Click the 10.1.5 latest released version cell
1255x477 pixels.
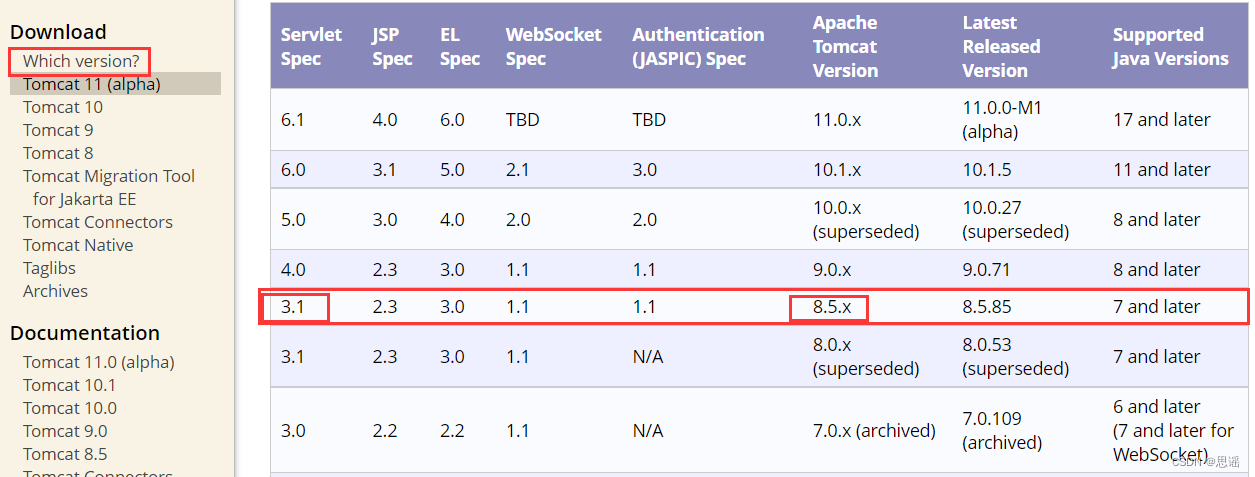[987, 170]
